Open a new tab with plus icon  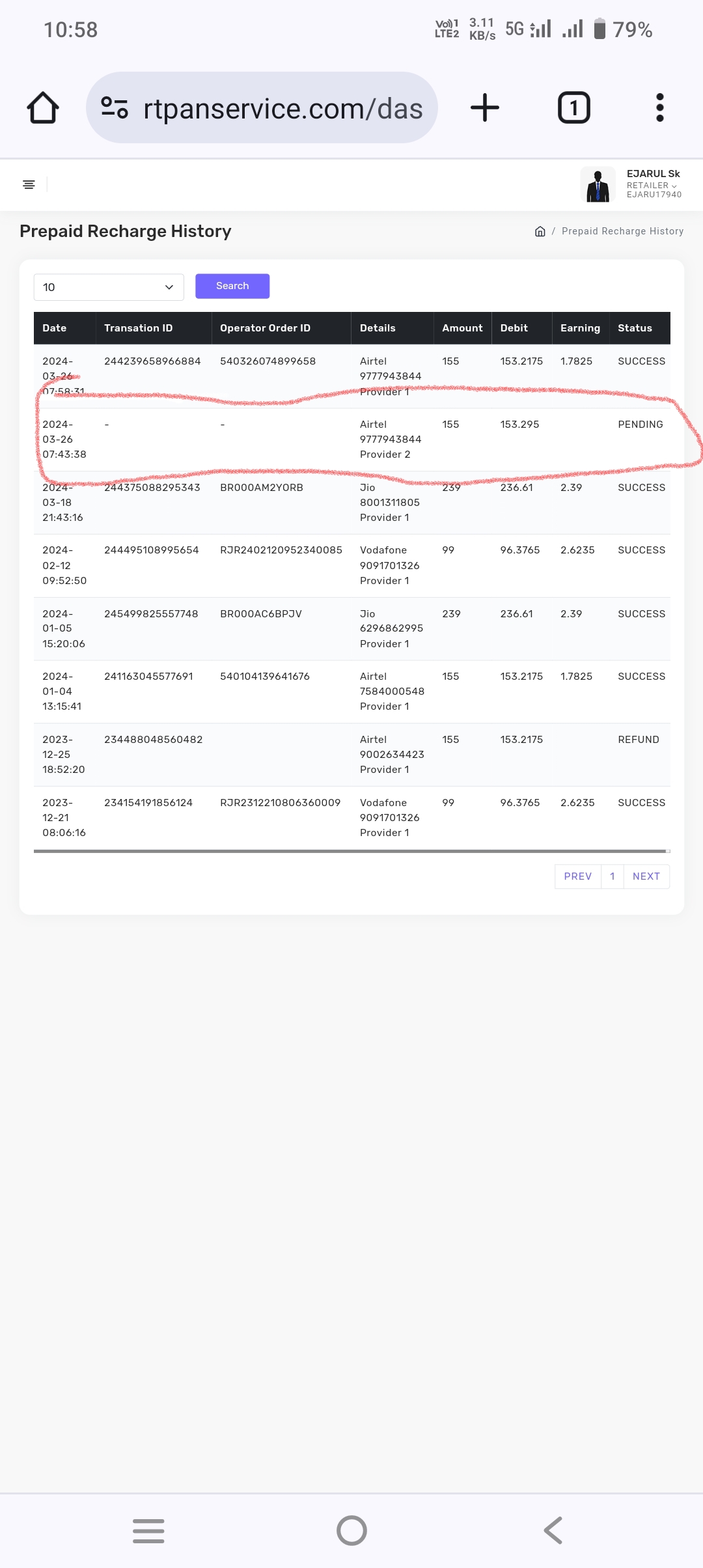tap(485, 107)
